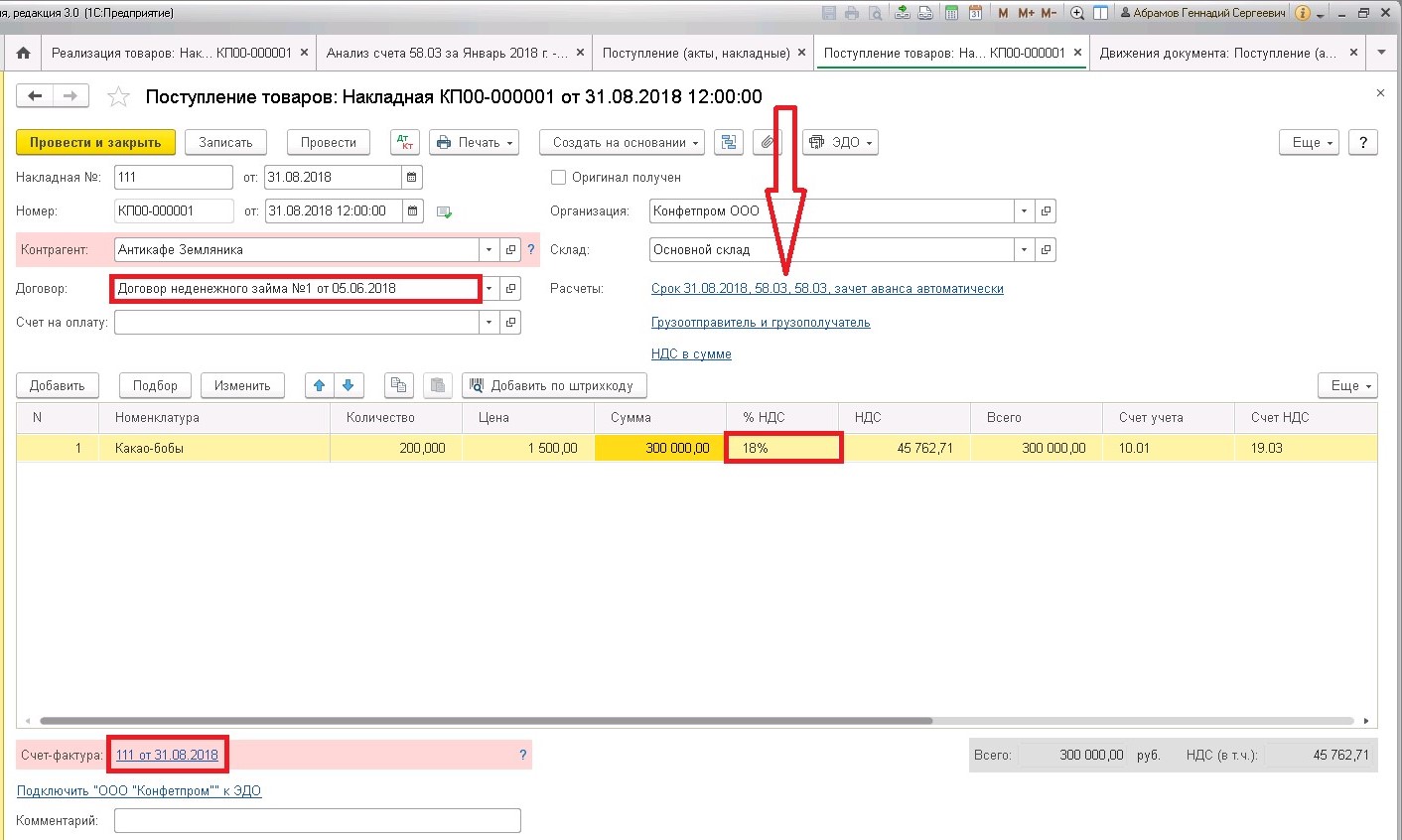Click Добавить button above table

(x=57, y=385)
